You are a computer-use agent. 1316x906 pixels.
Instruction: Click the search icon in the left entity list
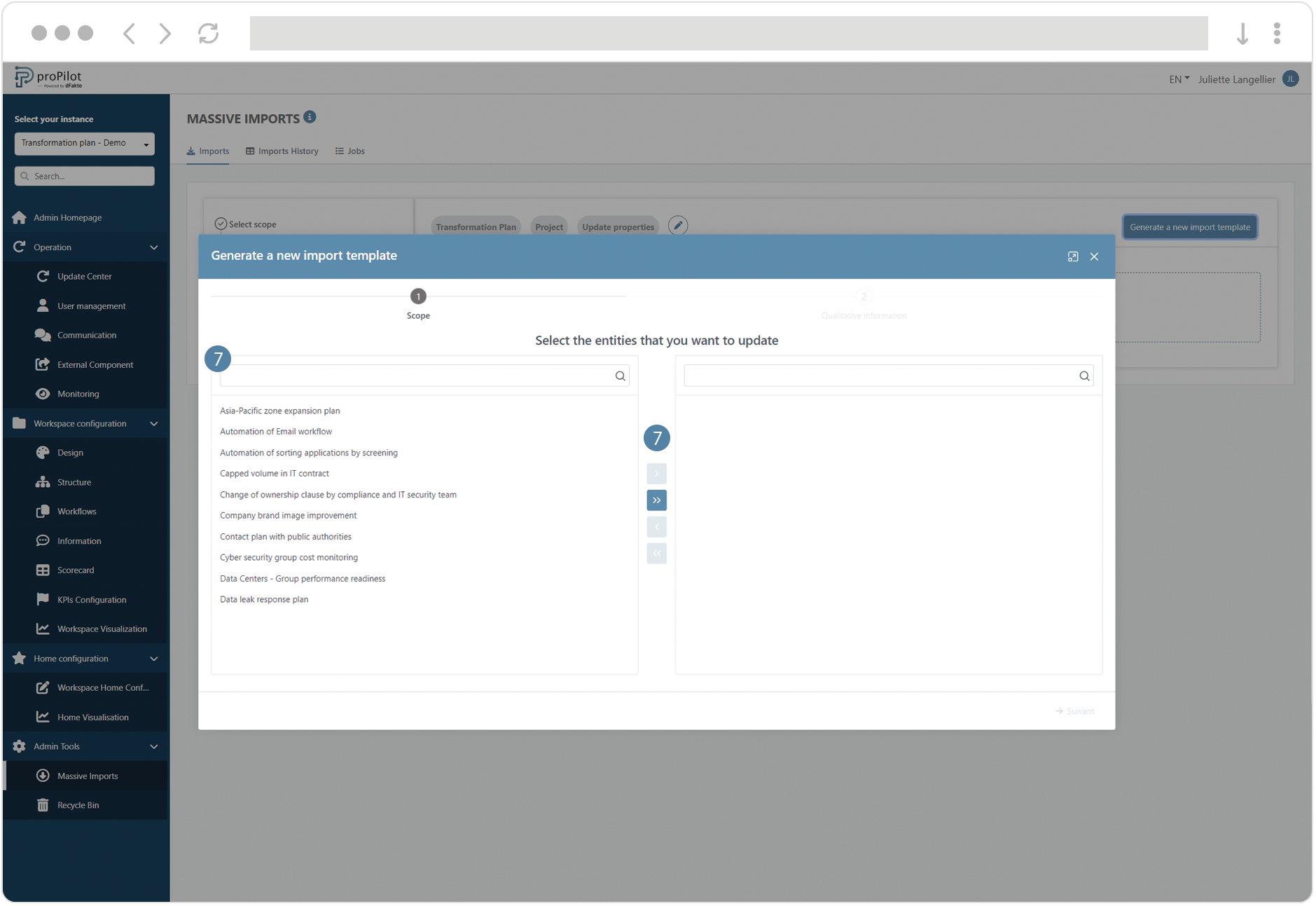pyautogui.click(x=620, y=376)
